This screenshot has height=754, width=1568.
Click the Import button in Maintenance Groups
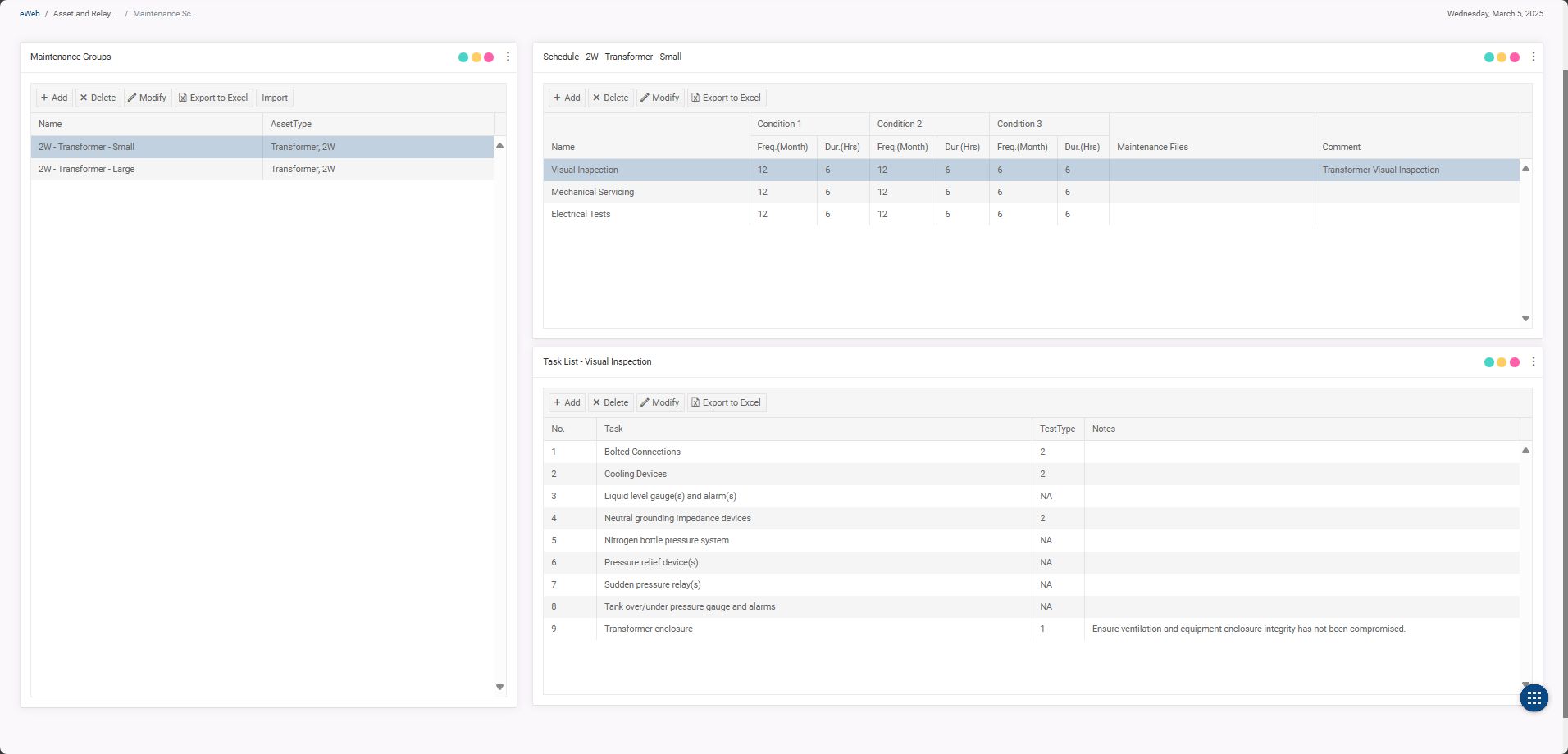coord(275,98)
